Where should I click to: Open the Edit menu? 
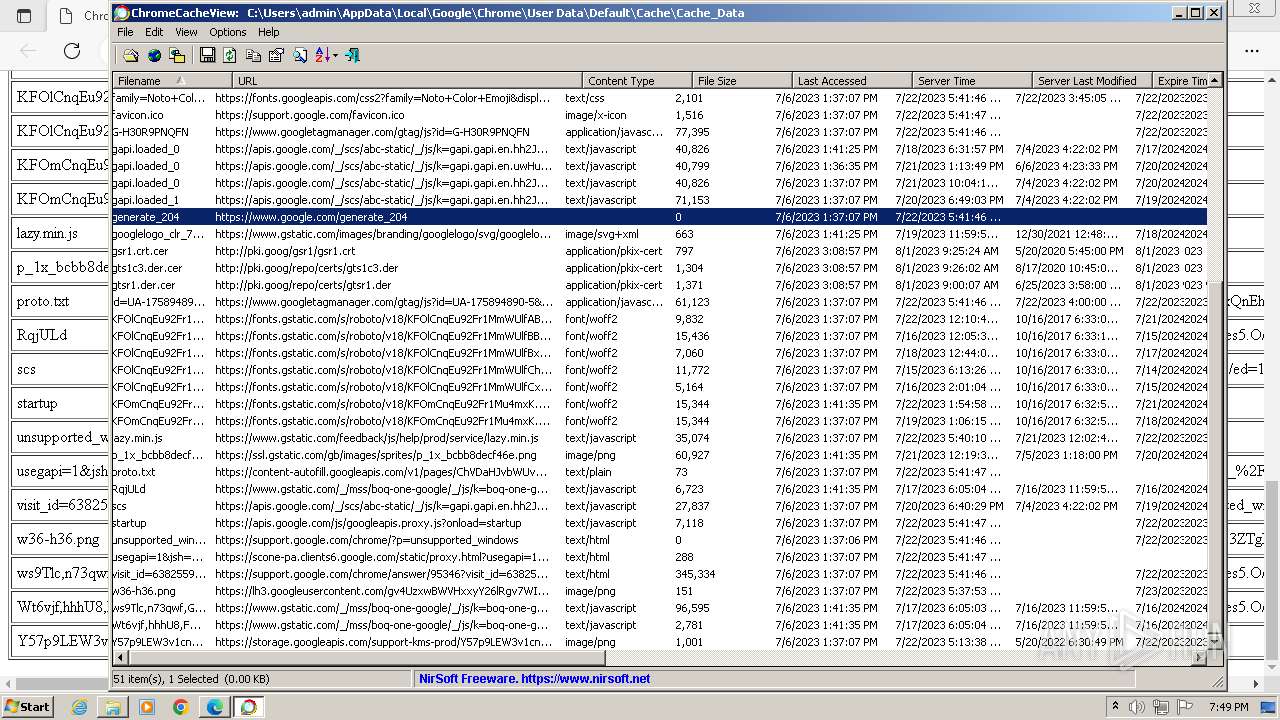154,32
